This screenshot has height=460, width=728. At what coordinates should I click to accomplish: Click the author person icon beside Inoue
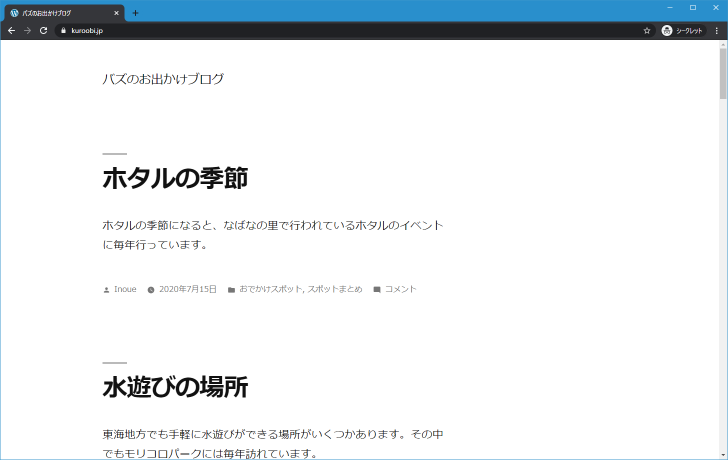click(106, 290)
